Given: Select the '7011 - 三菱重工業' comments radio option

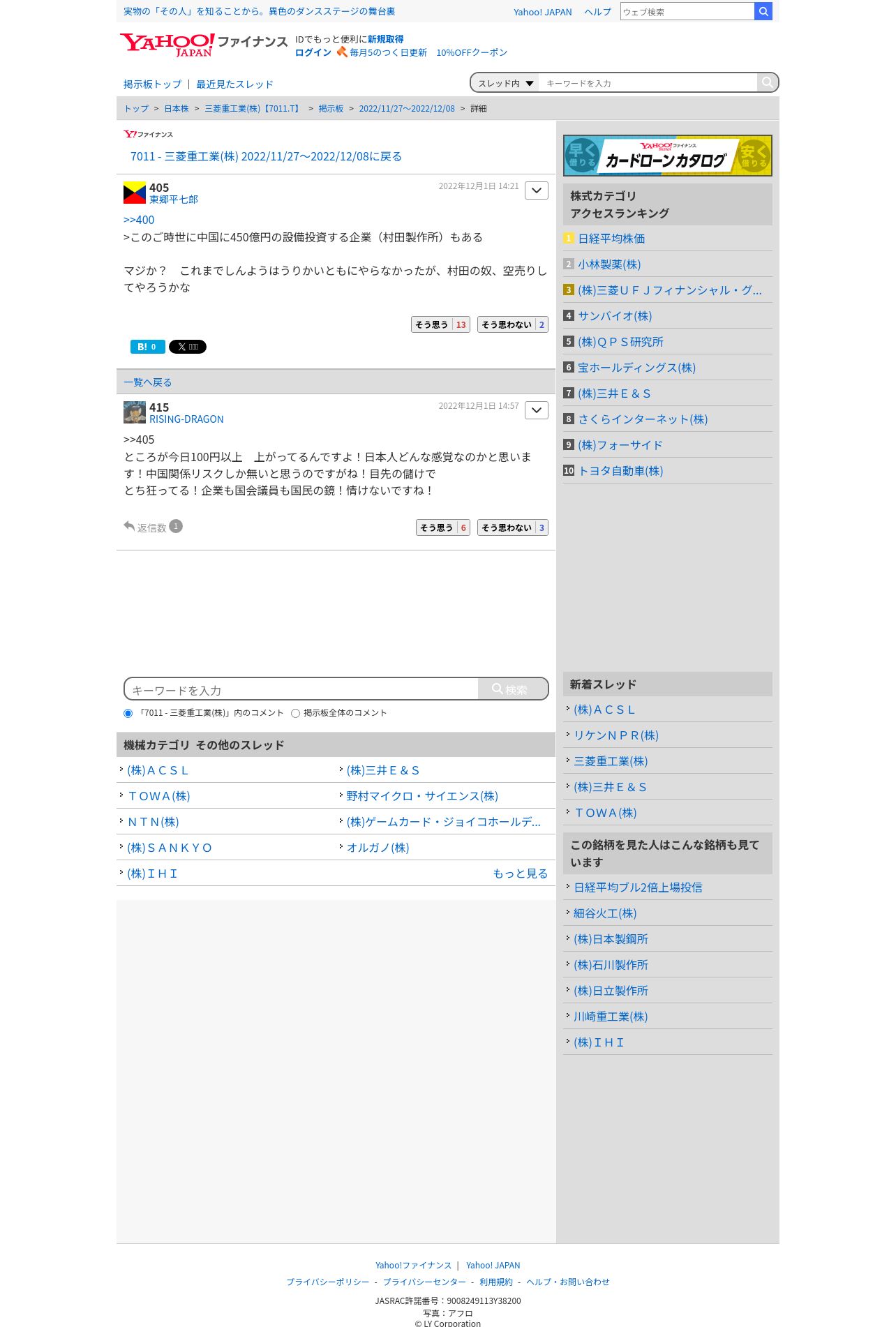Looking at the screenshot, I should (x=128, y=713).
